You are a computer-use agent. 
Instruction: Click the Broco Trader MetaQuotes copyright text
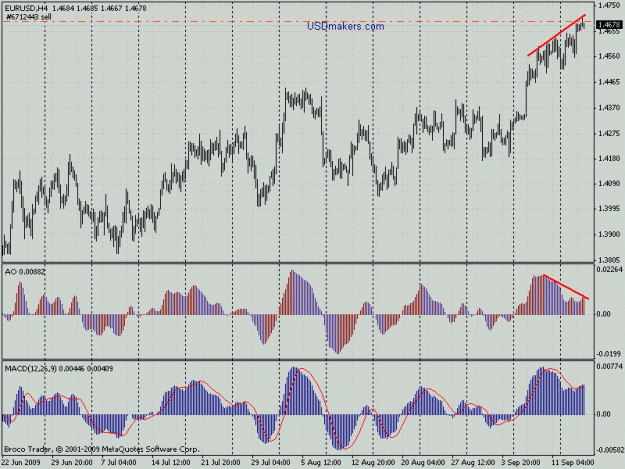point(101,449)
